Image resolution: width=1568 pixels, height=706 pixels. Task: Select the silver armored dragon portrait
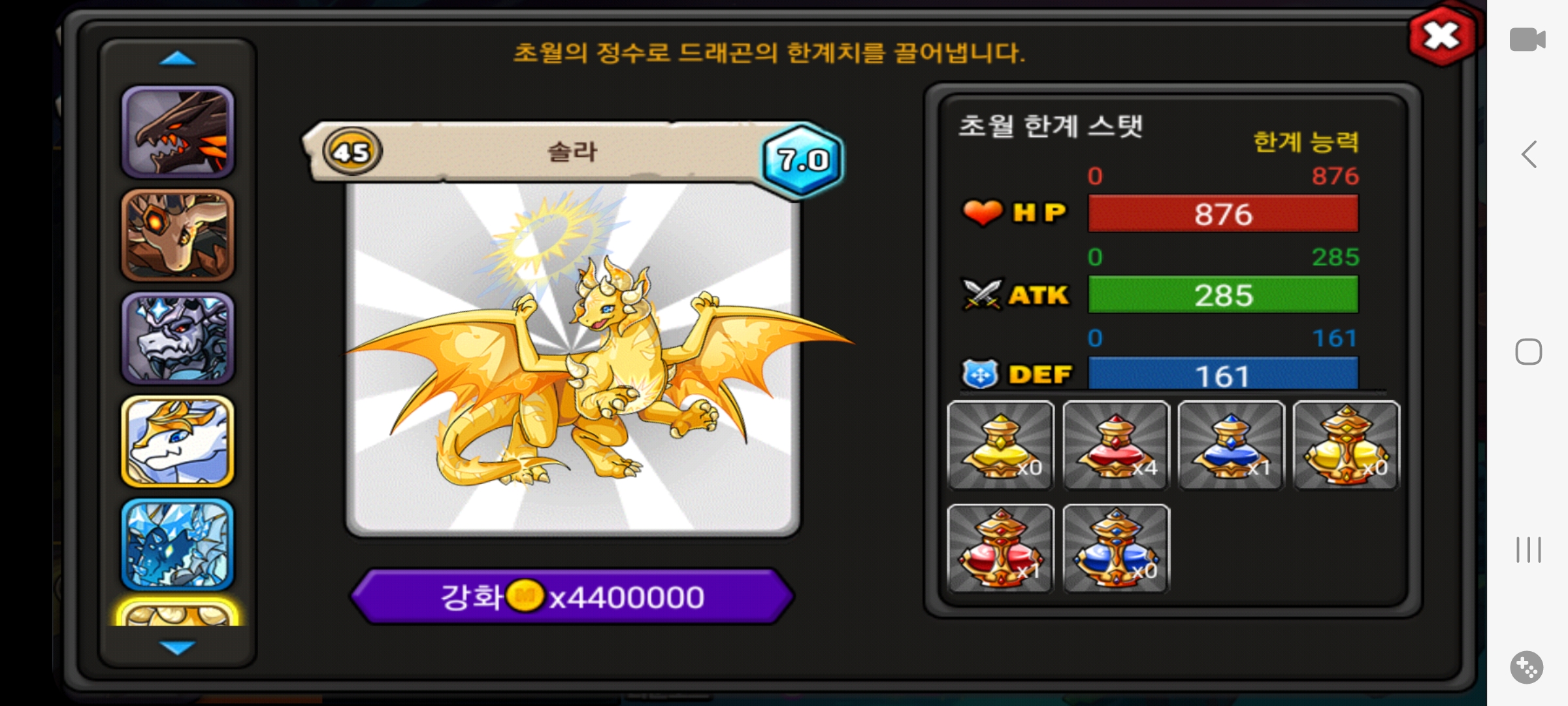[178, 338]
